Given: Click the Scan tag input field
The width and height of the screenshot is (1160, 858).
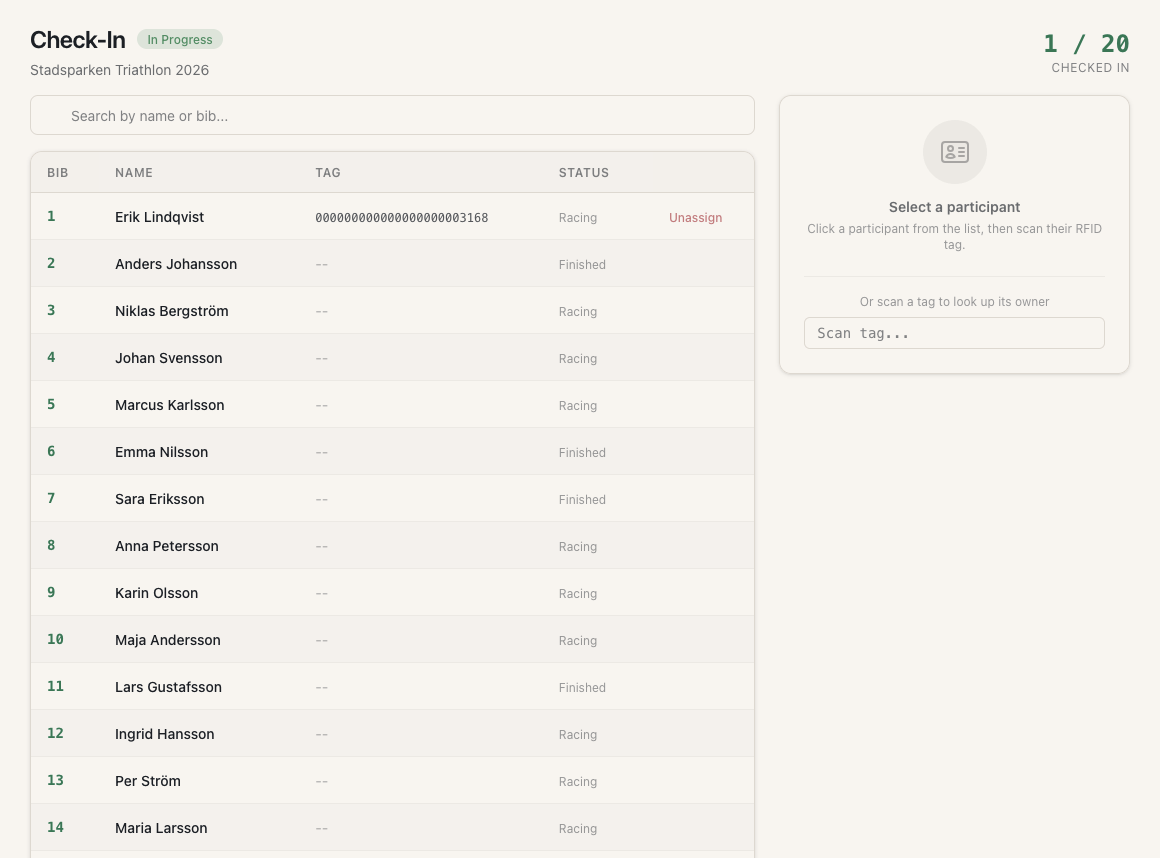Looking at the screenshot, I should pos(954,333).
